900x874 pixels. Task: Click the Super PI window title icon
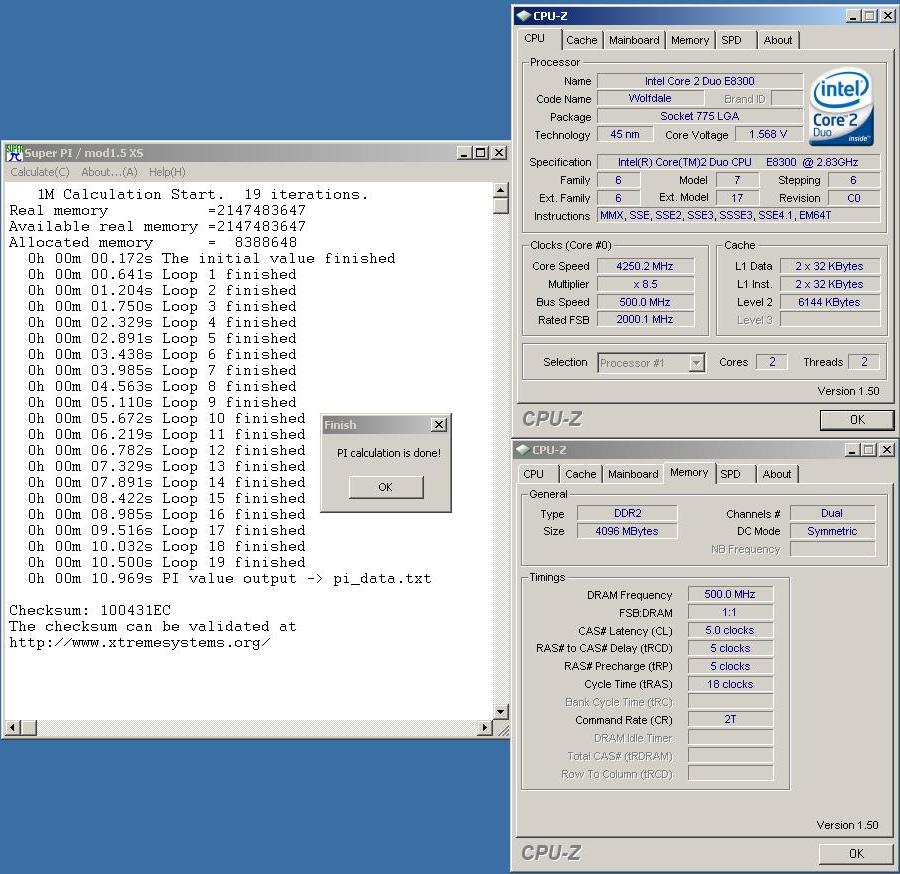point(14,153)
